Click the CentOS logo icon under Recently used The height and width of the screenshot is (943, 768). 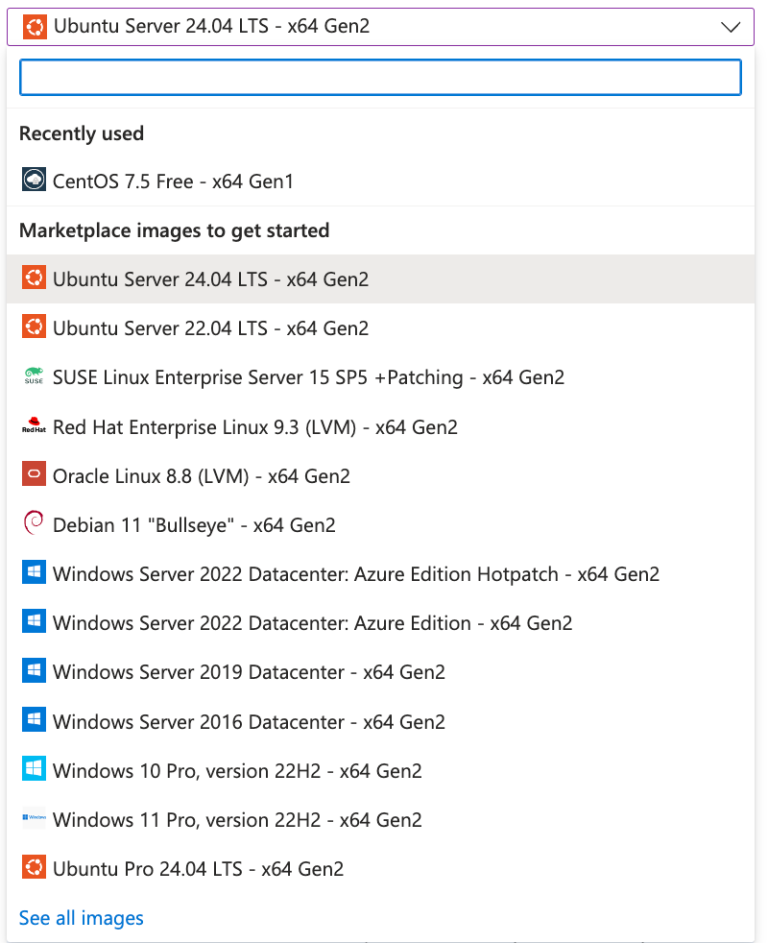34,181
